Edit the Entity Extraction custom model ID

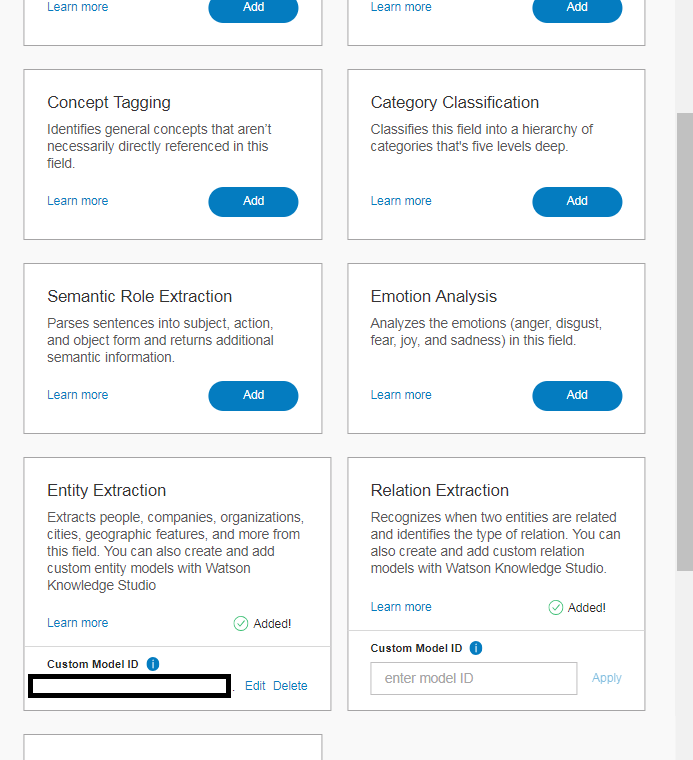point(255,686)
